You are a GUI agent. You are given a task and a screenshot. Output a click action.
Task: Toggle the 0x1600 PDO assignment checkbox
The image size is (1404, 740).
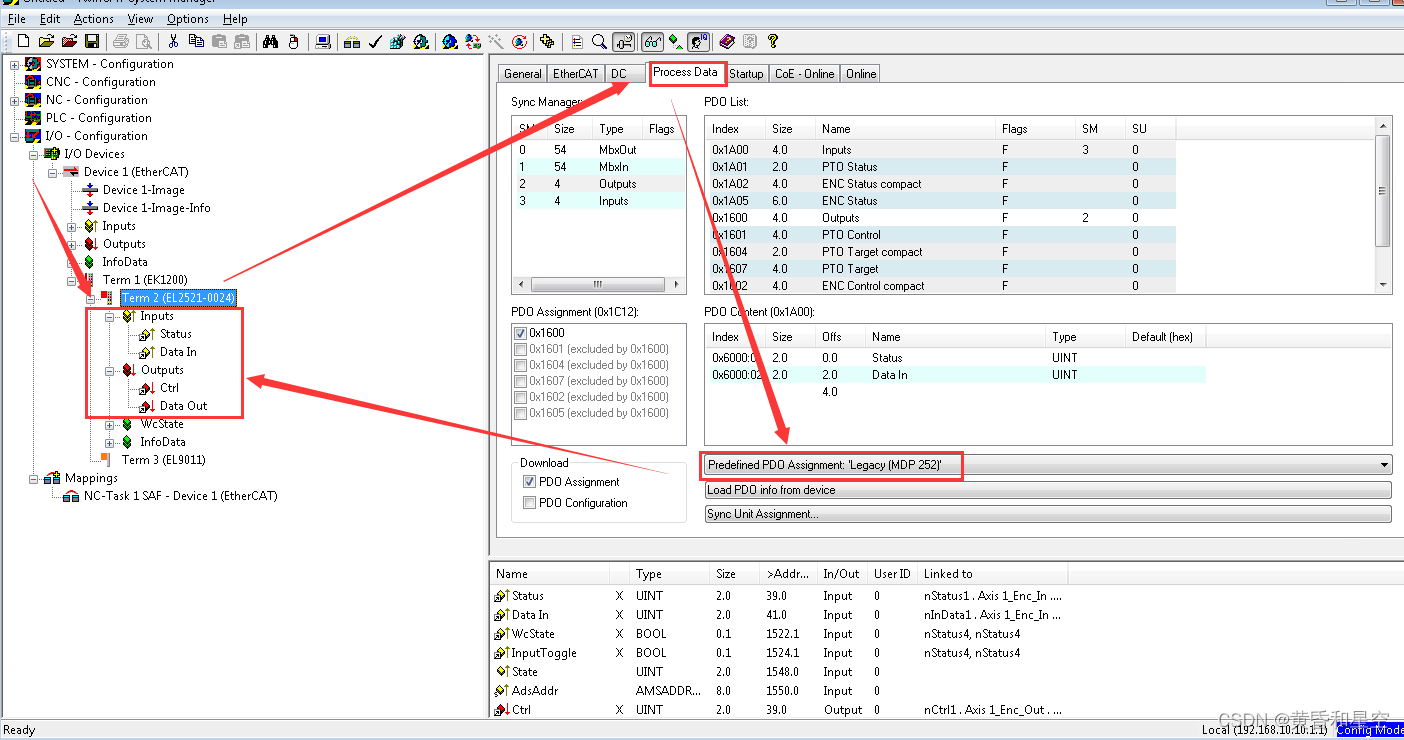coord(520,333)
